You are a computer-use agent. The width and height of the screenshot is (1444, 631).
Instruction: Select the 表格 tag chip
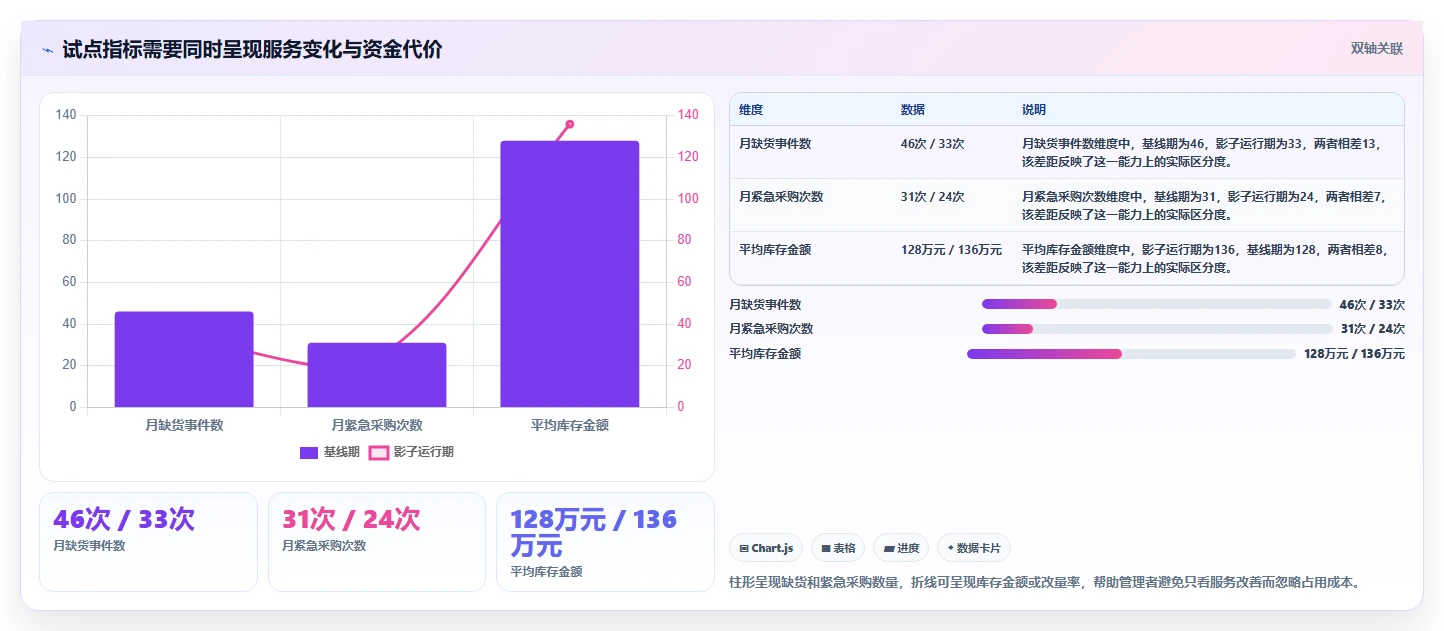[x=838, y=548]
